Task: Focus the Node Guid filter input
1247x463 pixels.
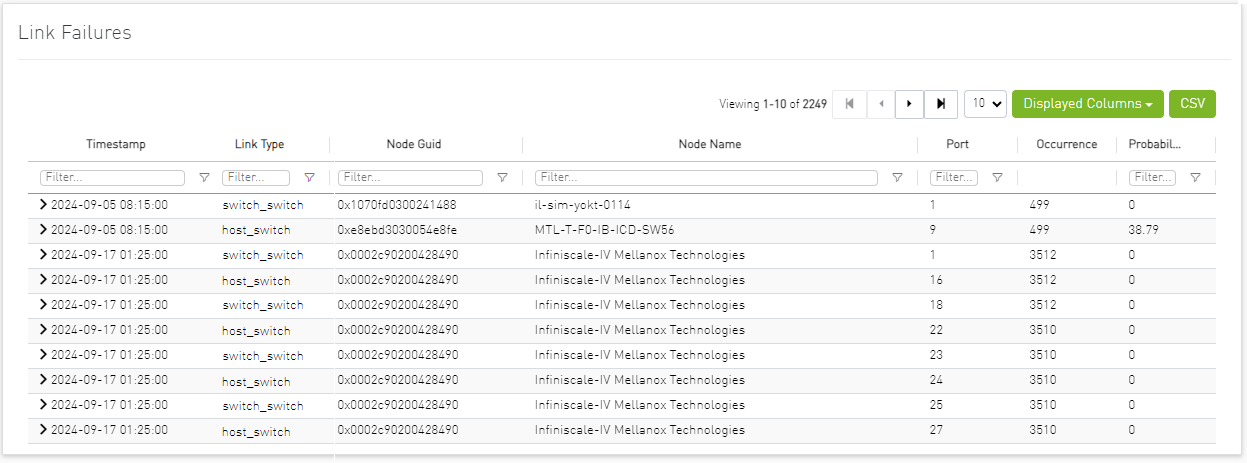Action: tap(410, 178)
